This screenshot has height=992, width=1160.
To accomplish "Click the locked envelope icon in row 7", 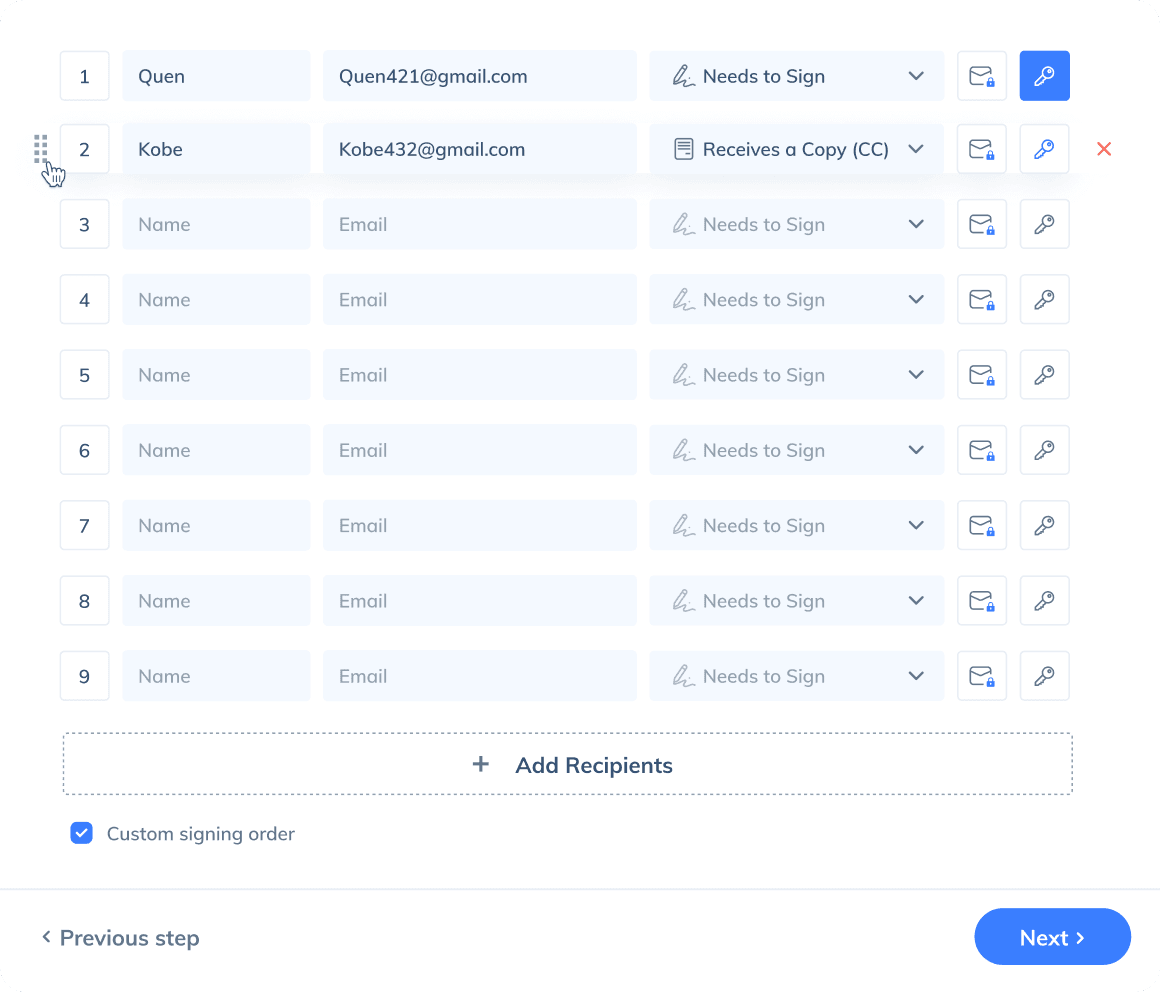I will click(981, 525).
